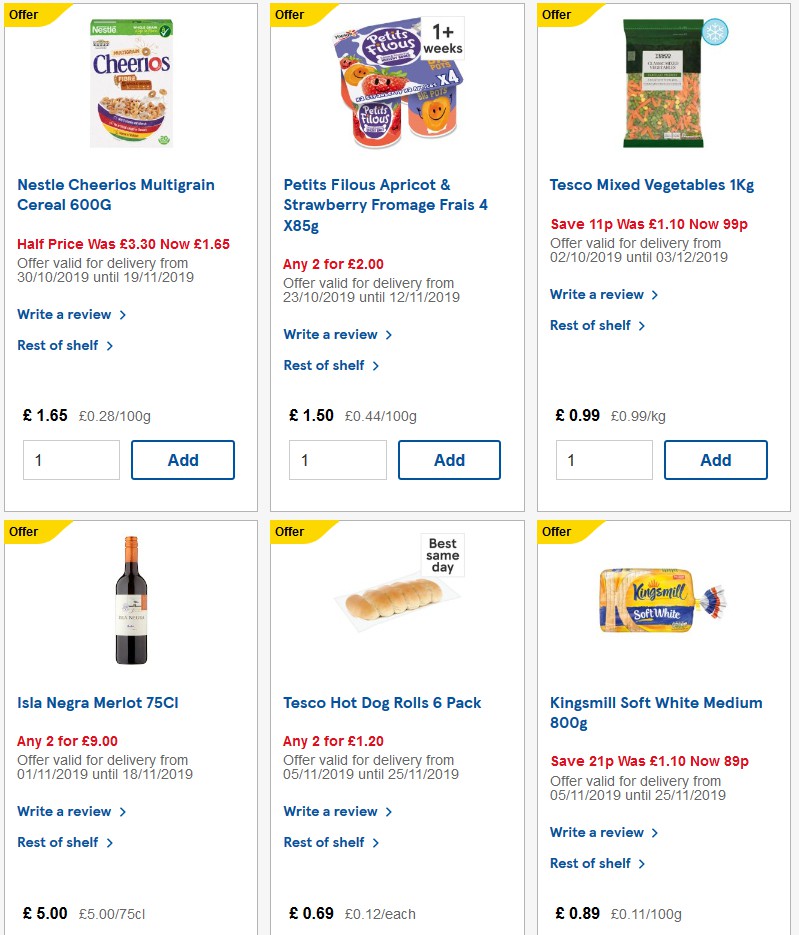Click the Offer banner on Tesco Hot Dog Rolls
This screenshot has width=799, height=935.
coord(289,531)
